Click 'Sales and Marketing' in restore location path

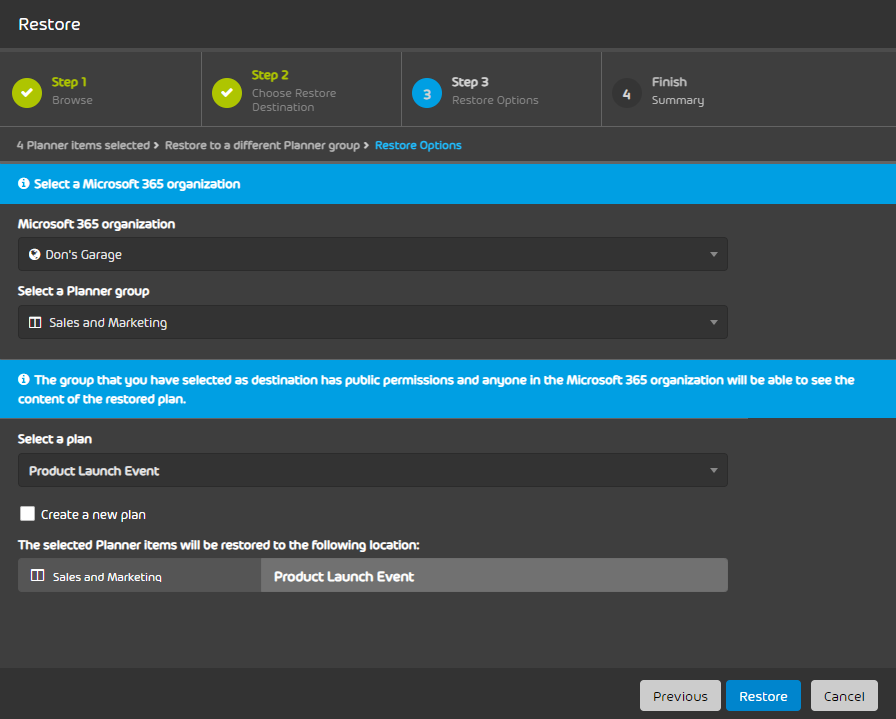tap(107, 577)
